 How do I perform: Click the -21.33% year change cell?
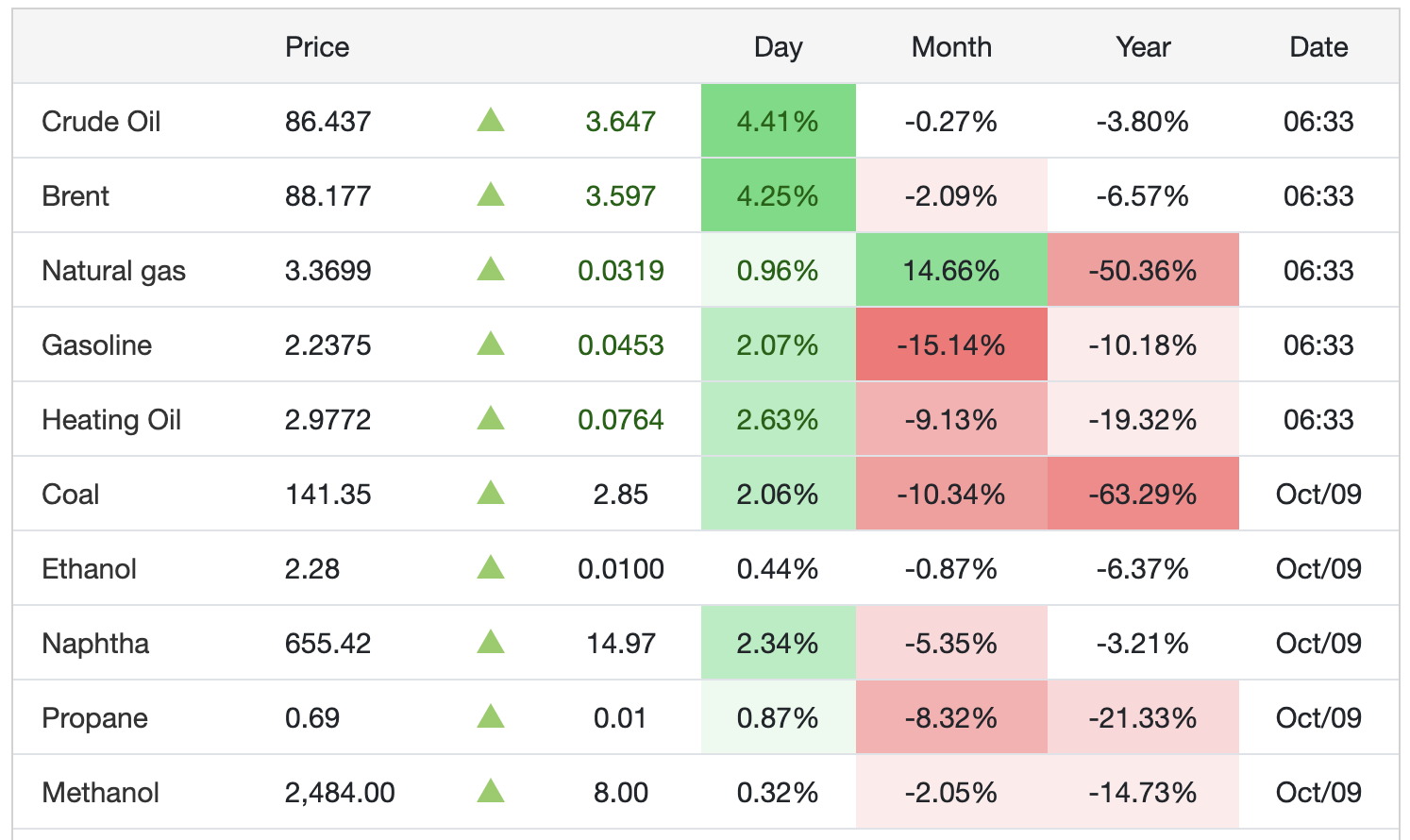coord(1143,717)
